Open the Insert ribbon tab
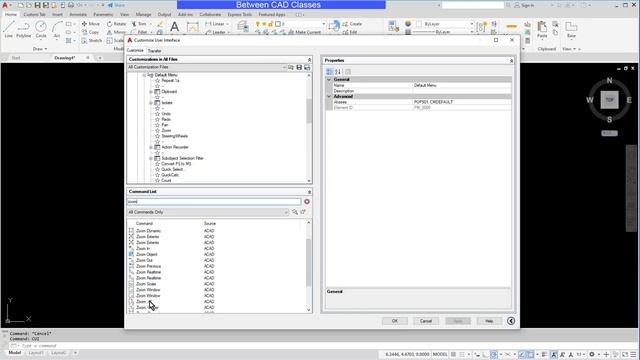The width and height of the screenshot is (640, 360). pyautogui.click(x=57, y=15)
